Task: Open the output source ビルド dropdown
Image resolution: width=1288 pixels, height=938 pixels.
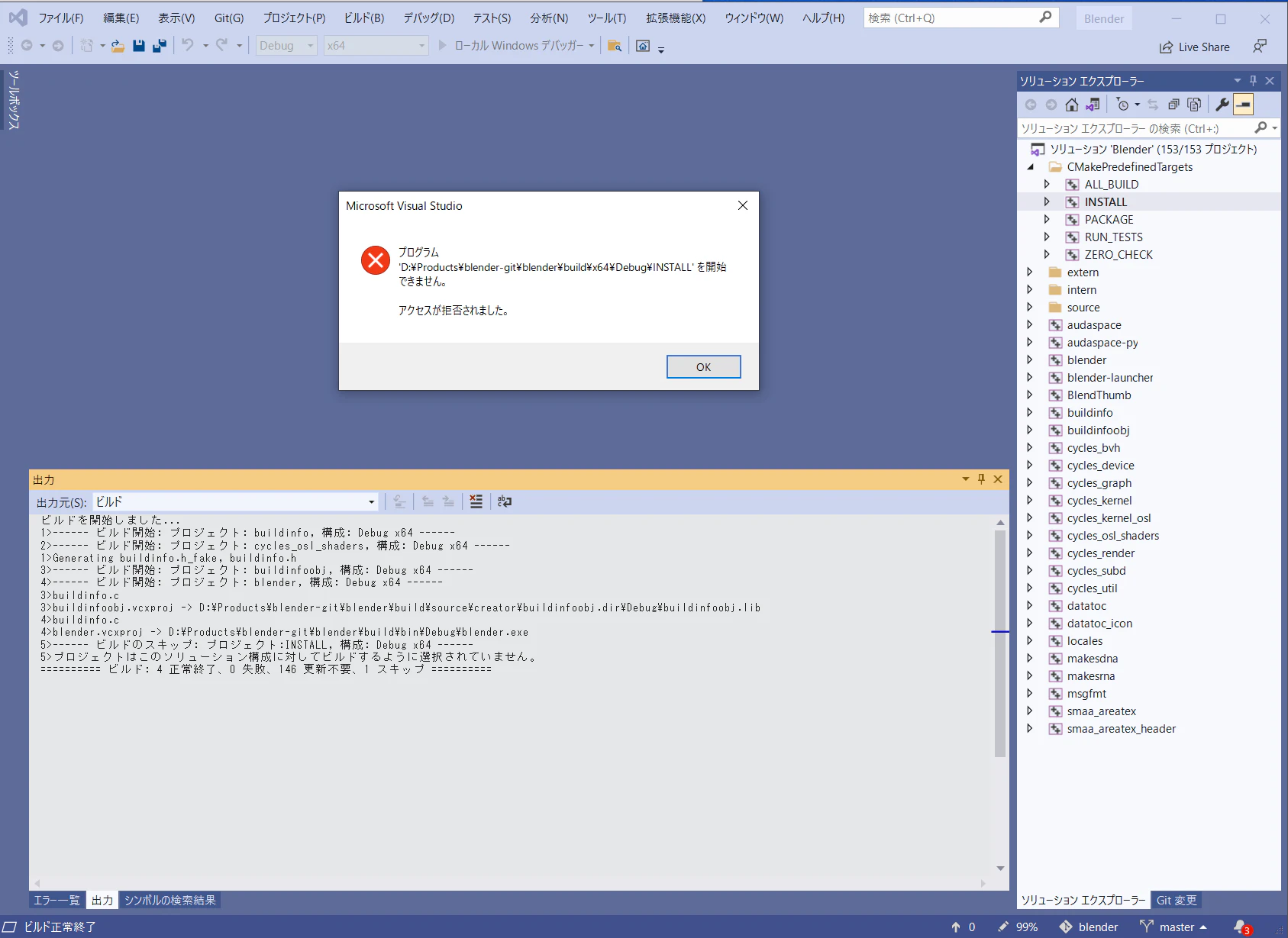Action: click(235, 501)
